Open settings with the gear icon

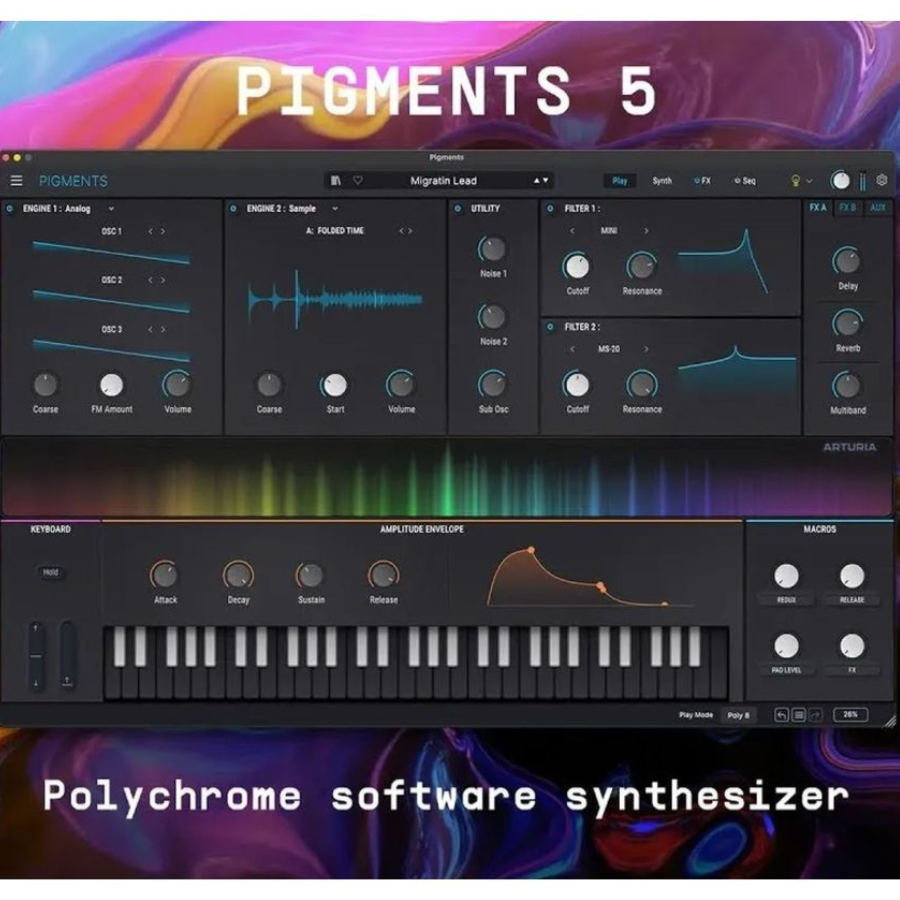click(x=882, y=180)
